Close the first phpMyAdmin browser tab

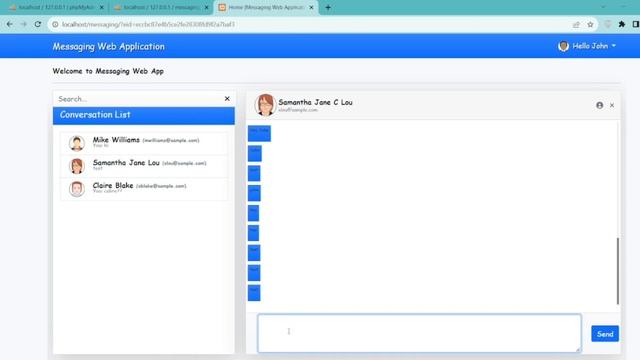pyautogui.click(x=102, y=7)
